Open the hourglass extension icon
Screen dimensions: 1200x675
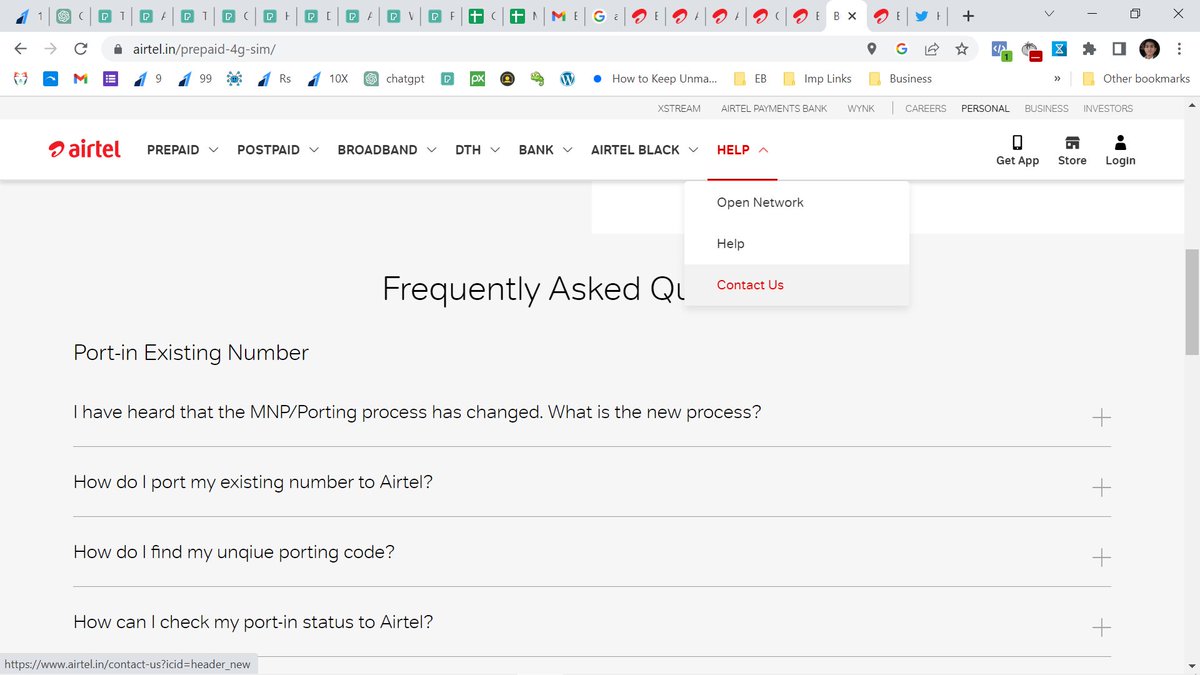tap(1059, 48)
